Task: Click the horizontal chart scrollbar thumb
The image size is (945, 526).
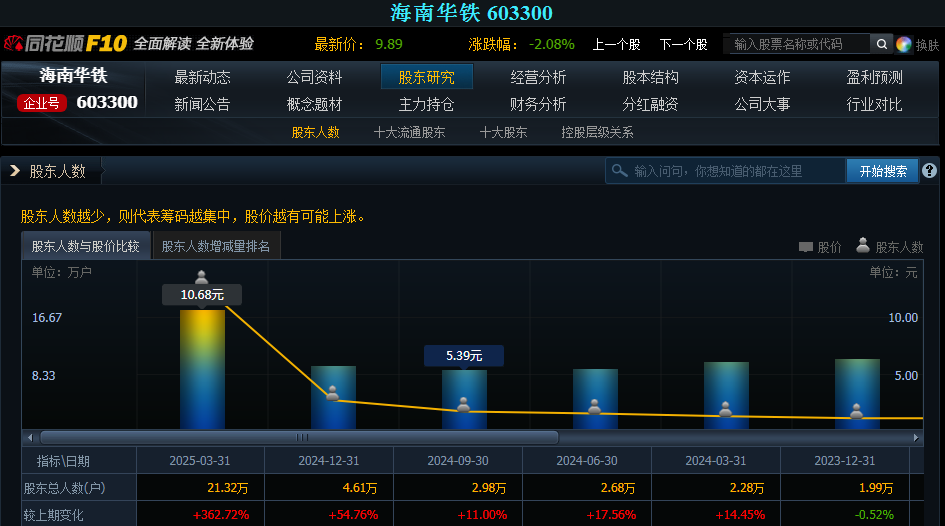Action: coord(300,437)
